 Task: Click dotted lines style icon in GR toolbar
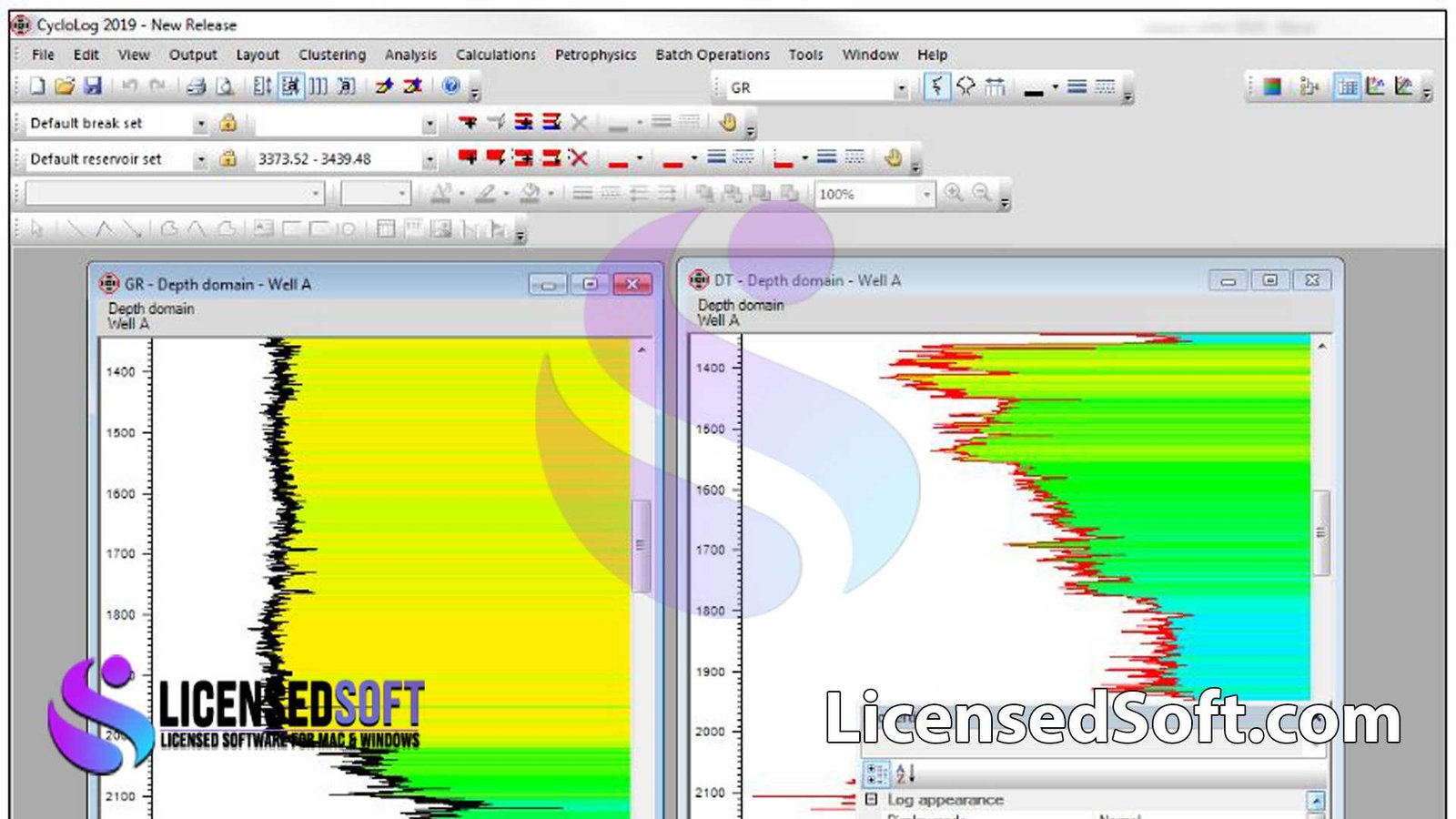pyautogui.click(x=1105, y=86)
